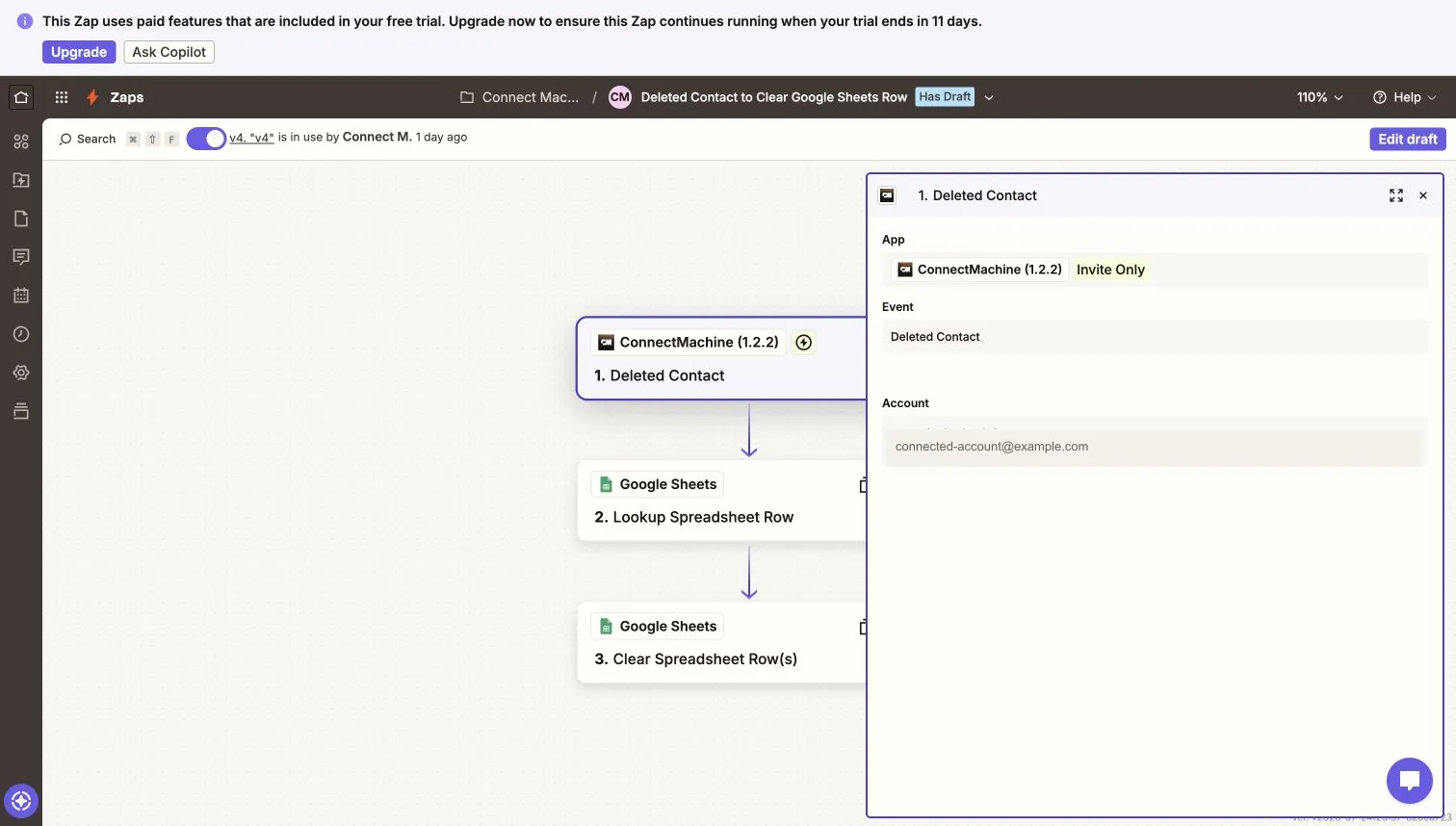This screenshot has width=1456, height=826.
Task: Click the Zap title text in header
Action: coord(774,97)
